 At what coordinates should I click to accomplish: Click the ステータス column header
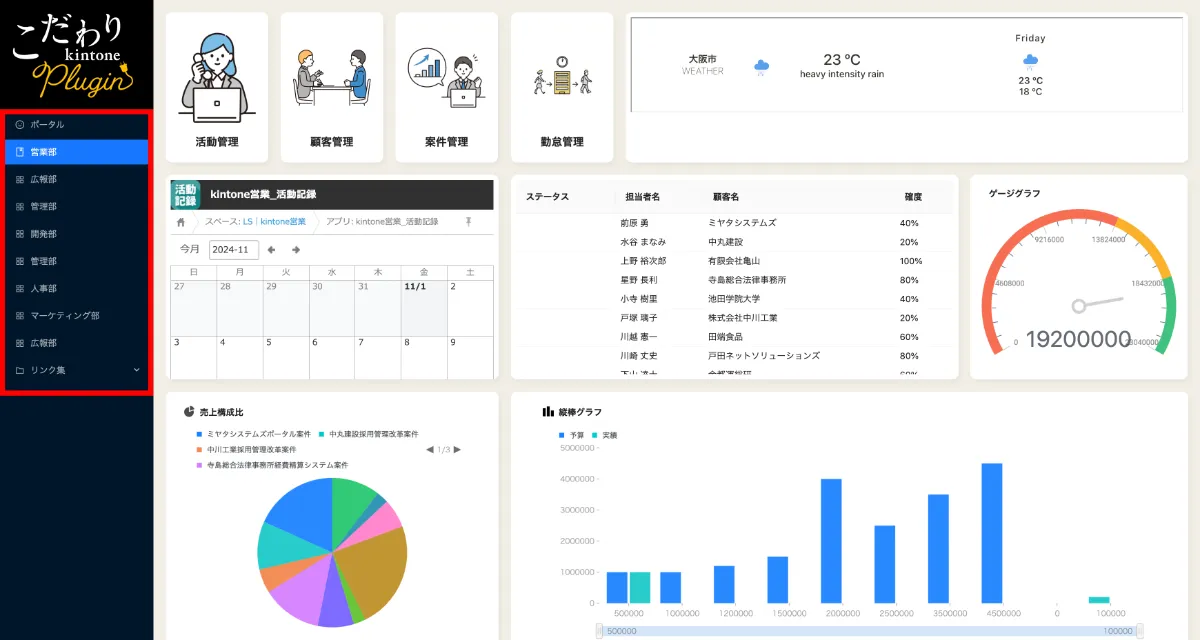tap(547, 197)
